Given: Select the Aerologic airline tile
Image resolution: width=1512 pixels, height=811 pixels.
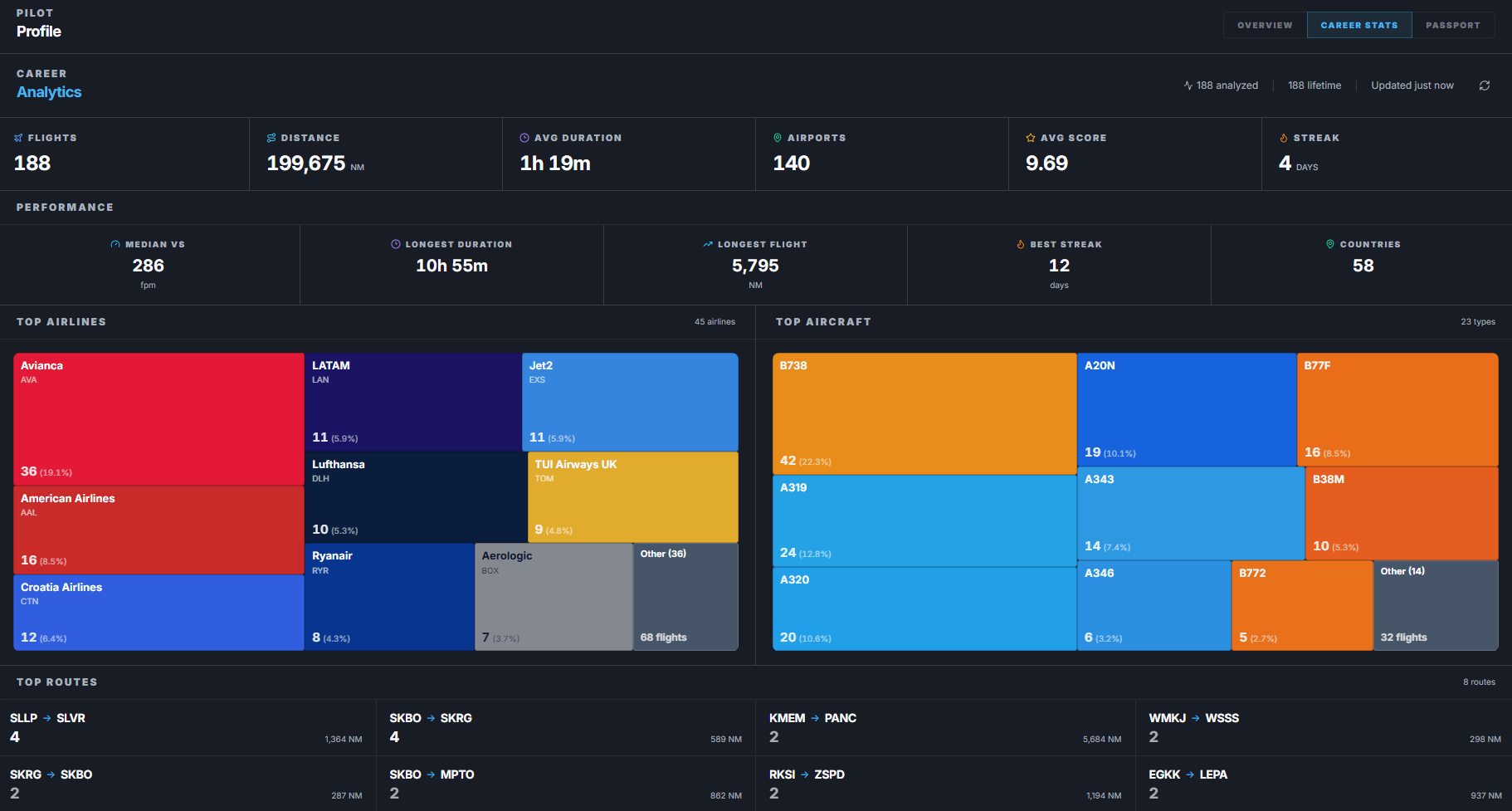Looking at the screenshot, I should [554, 597].
